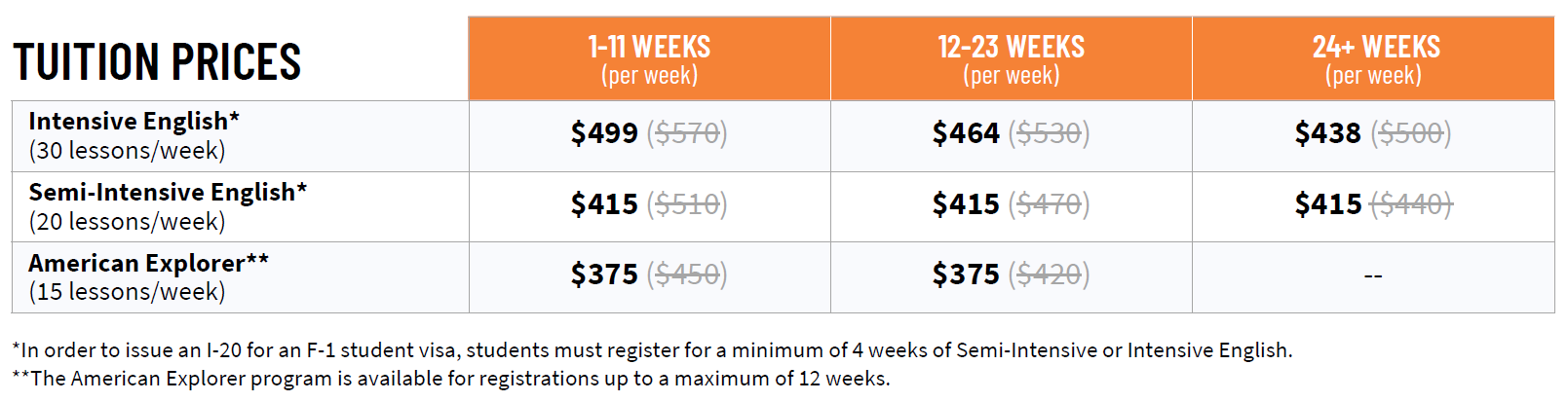Click the 'Intensive English*' row label
The height and width of the screenshot is (402, 1568).
tap(134, 122)
